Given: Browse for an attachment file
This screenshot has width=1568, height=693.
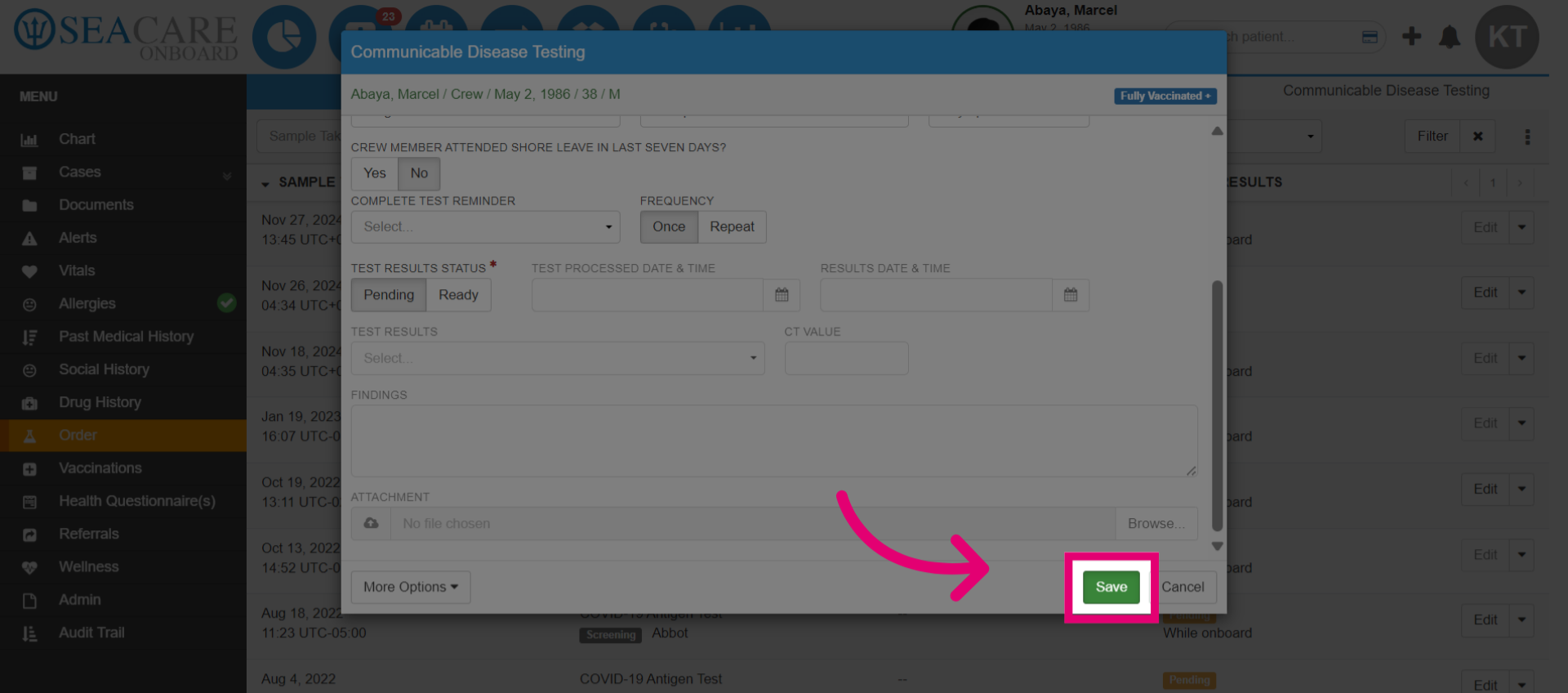Looking at the screenshot, I should [x=1156, y=523].
